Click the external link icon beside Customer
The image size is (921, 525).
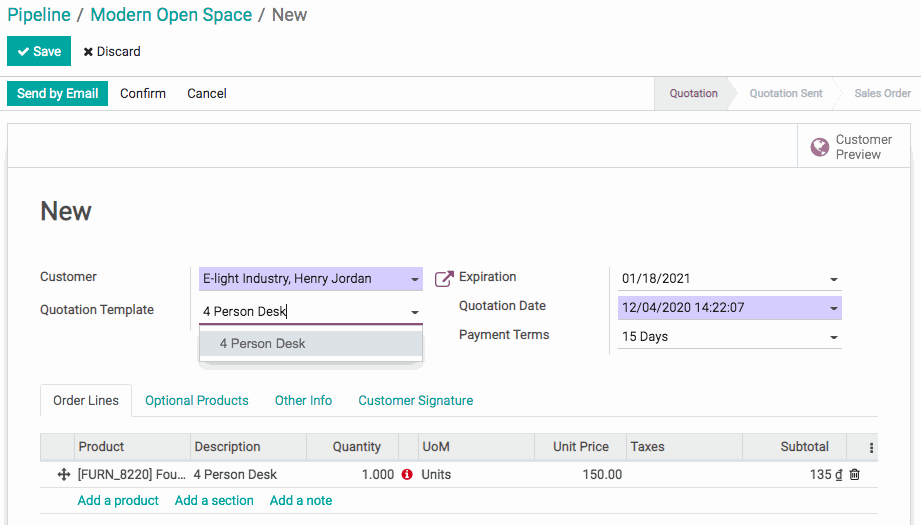coord(444,279)
